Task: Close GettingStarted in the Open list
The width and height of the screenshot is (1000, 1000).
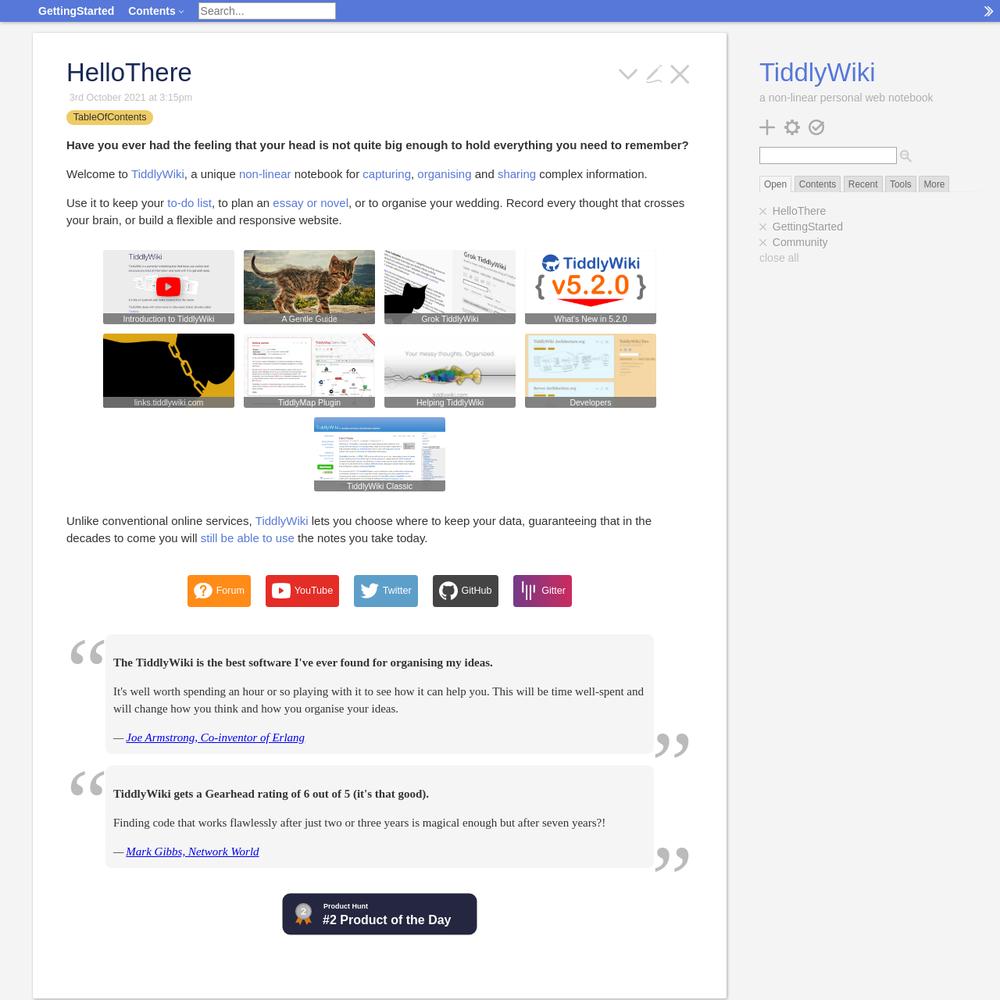Action: (x=763, y=227)
